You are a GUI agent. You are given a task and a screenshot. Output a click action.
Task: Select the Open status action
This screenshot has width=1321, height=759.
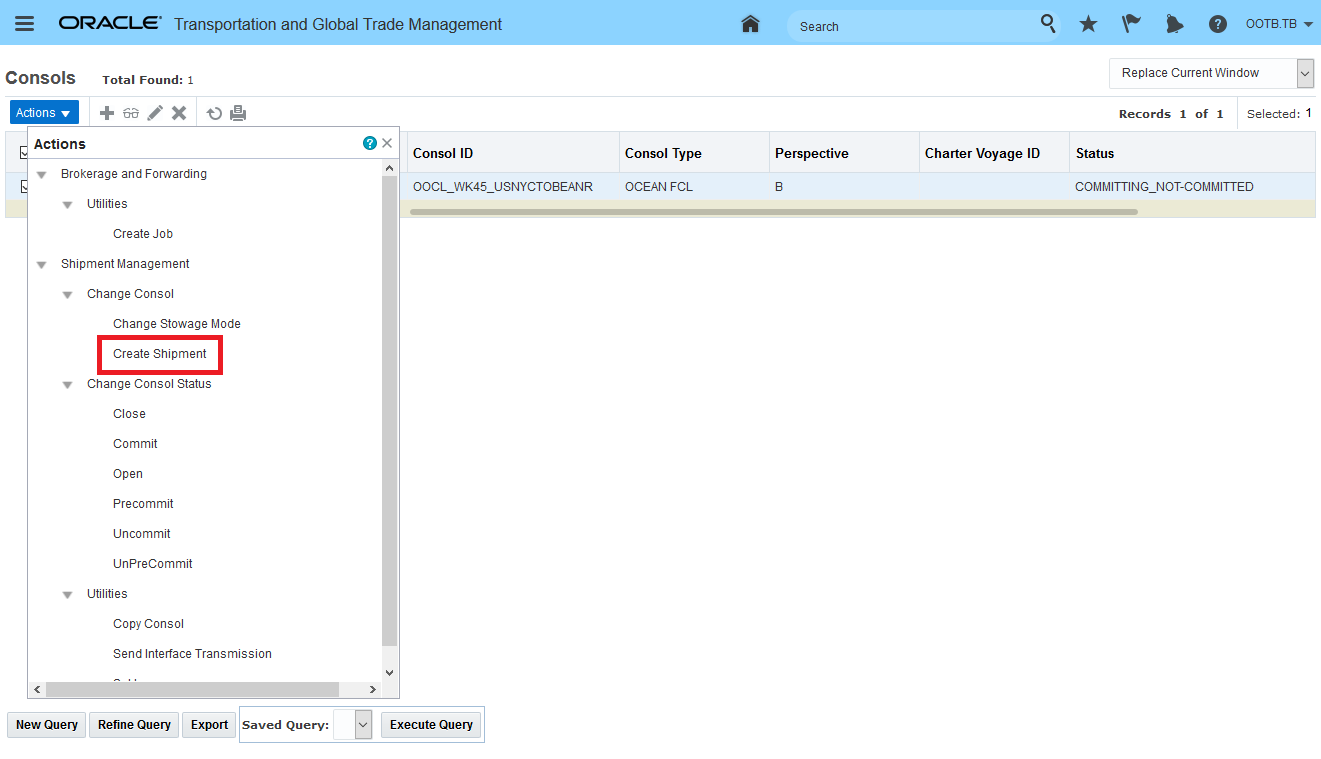[x=128, y=474]
